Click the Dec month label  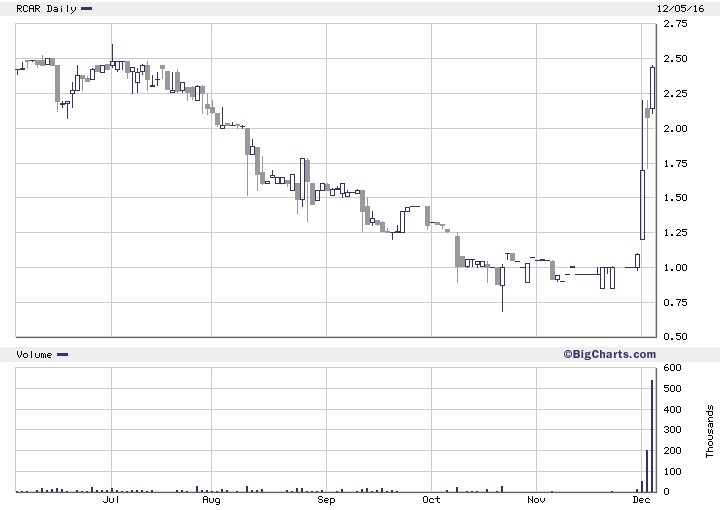[641, 500]
